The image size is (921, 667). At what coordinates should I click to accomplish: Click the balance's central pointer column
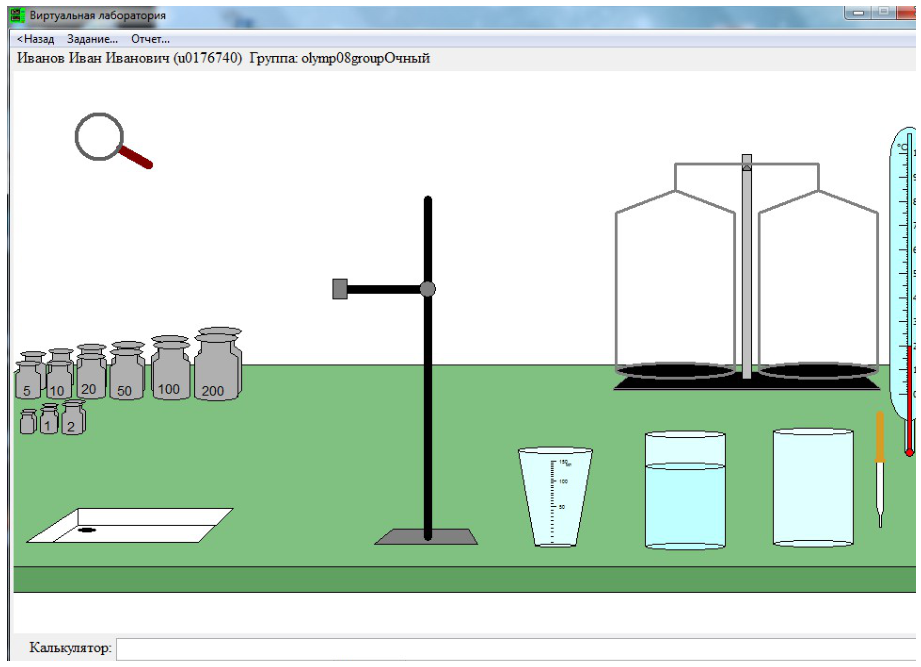click(747, 267)
